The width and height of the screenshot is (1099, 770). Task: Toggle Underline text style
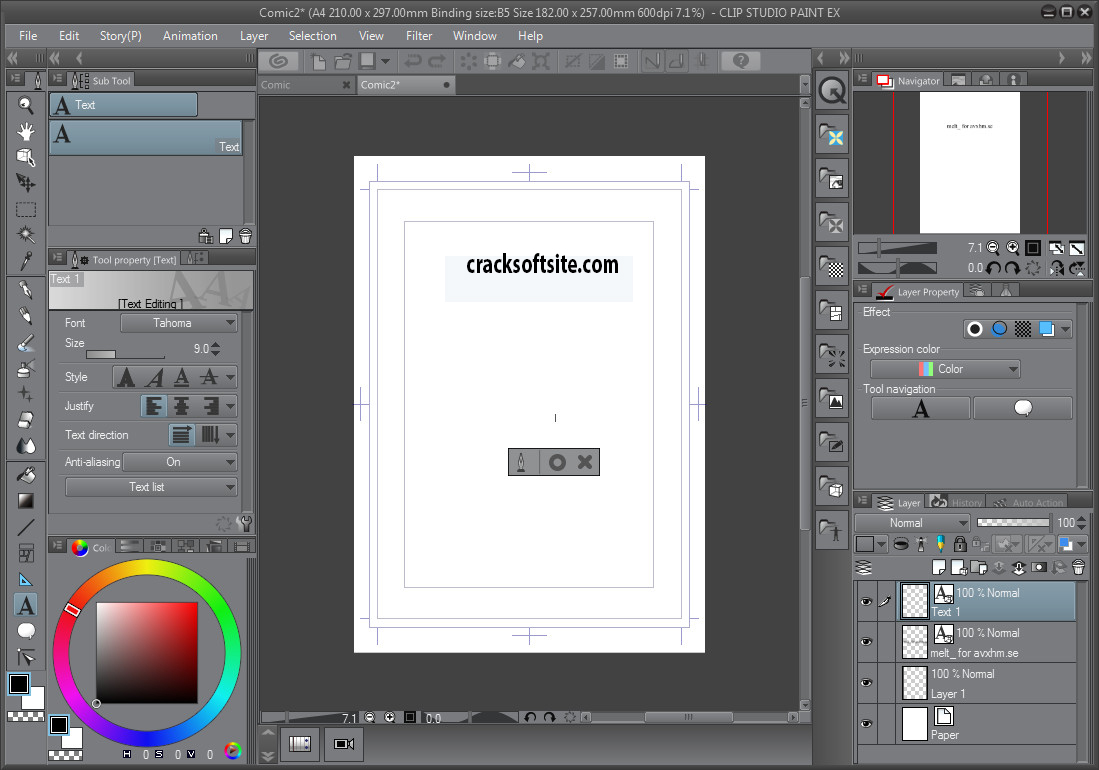click(182, 378)
